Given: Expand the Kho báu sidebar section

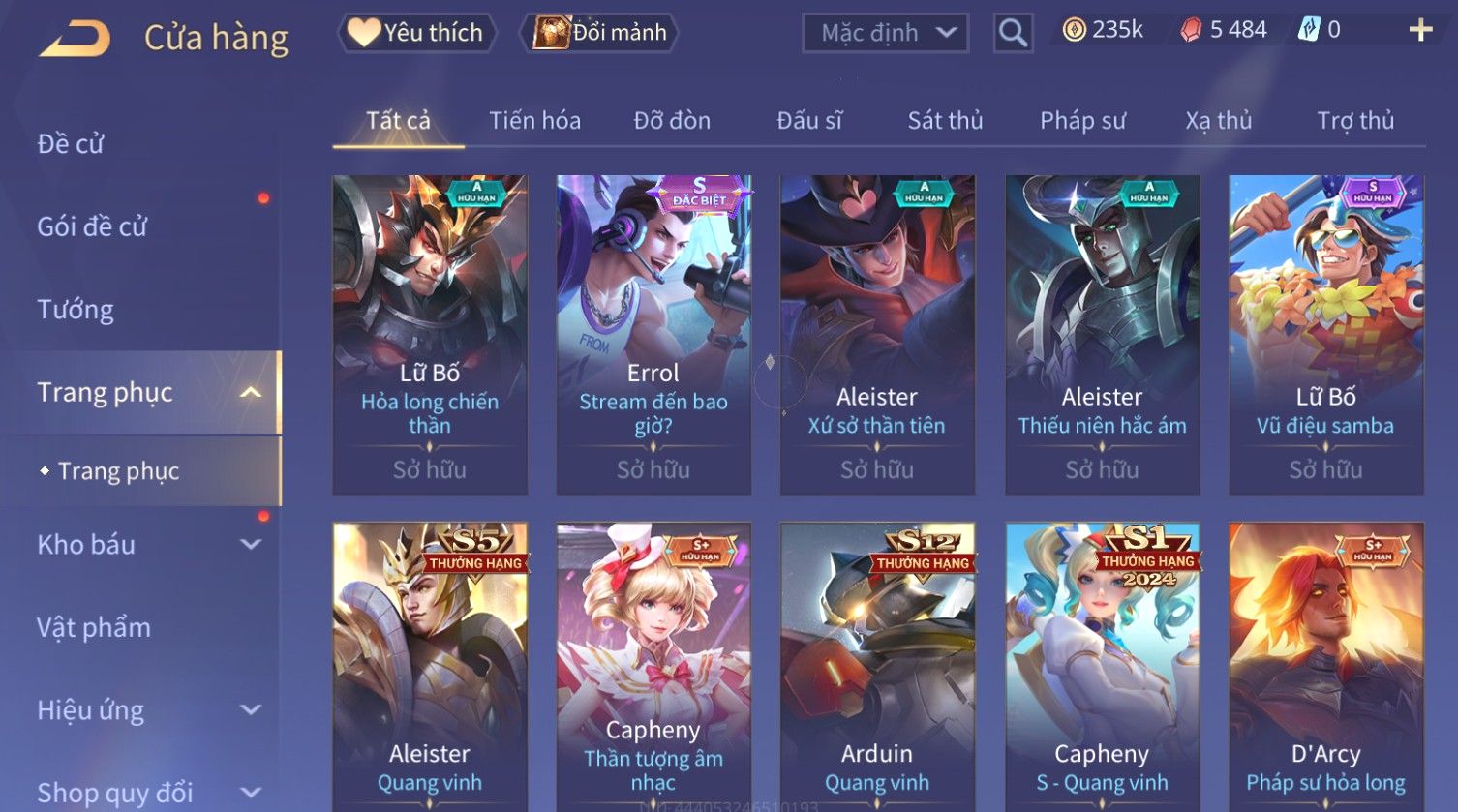Looking at the screenshot, I should tap(251, 545).
